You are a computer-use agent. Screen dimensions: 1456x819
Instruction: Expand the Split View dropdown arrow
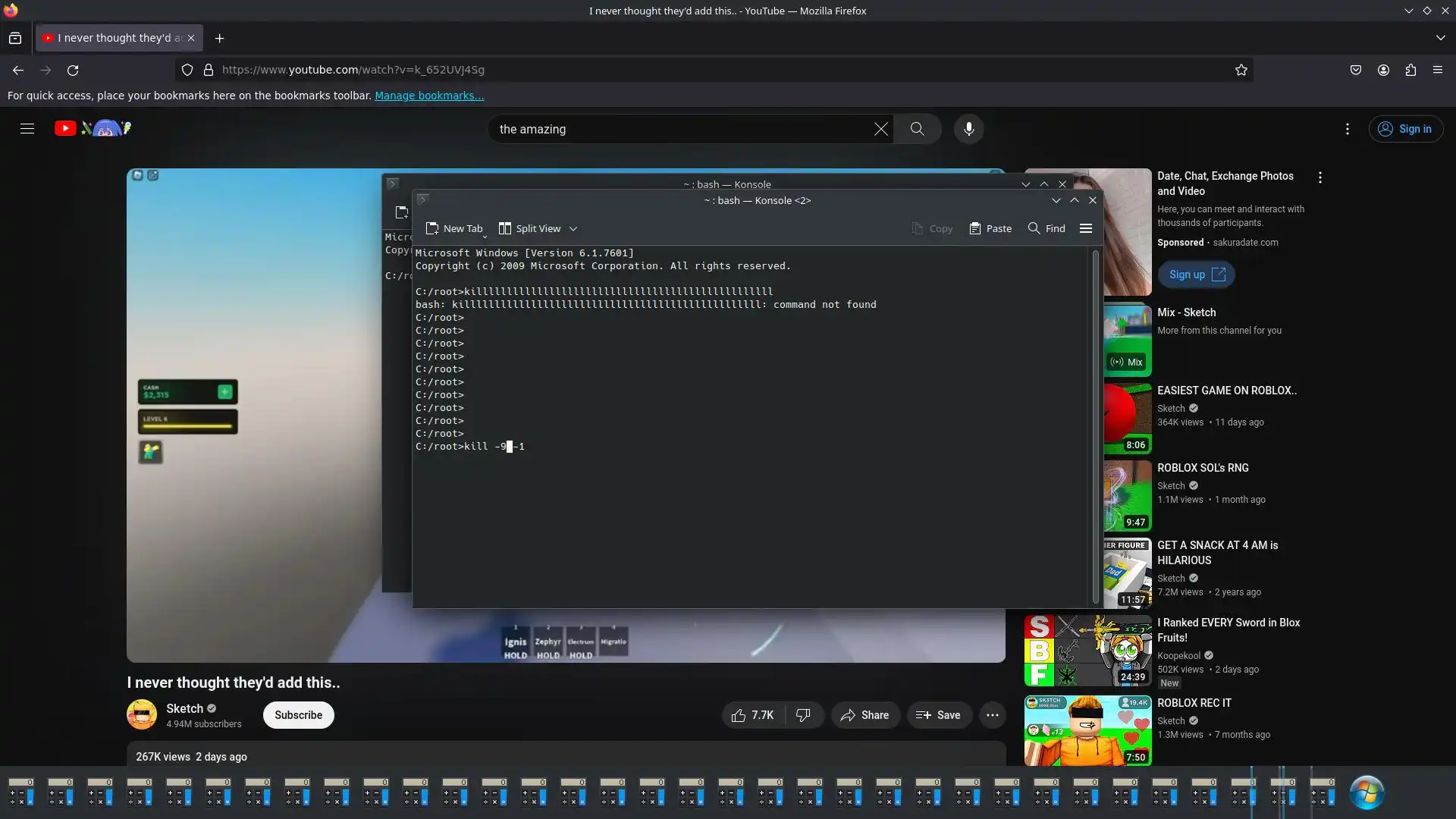click(573, 228)
